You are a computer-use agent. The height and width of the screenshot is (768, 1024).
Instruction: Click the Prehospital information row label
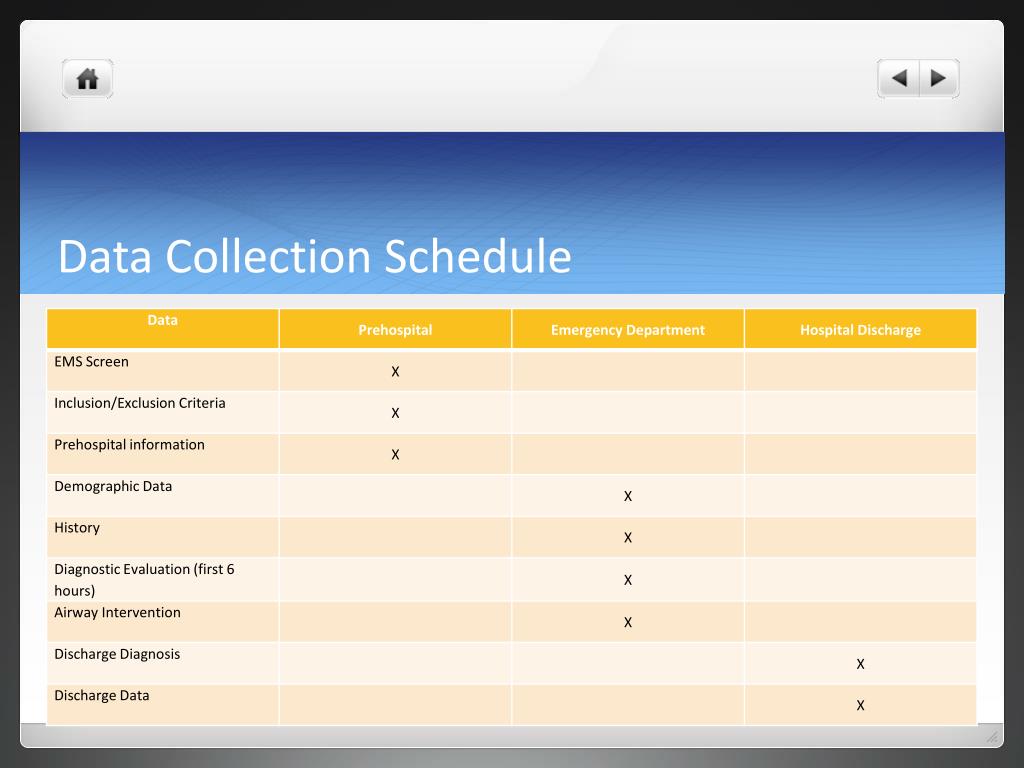coord(129,445)
